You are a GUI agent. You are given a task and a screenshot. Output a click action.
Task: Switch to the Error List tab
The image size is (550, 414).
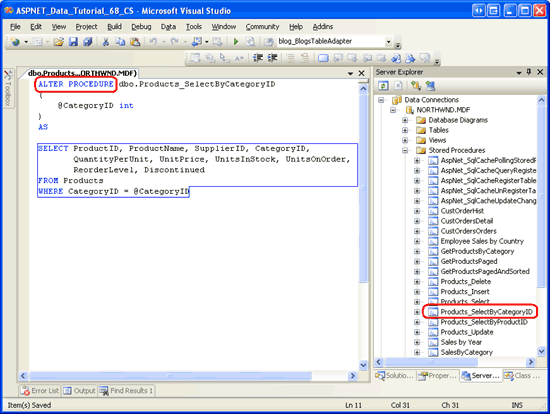40,390
